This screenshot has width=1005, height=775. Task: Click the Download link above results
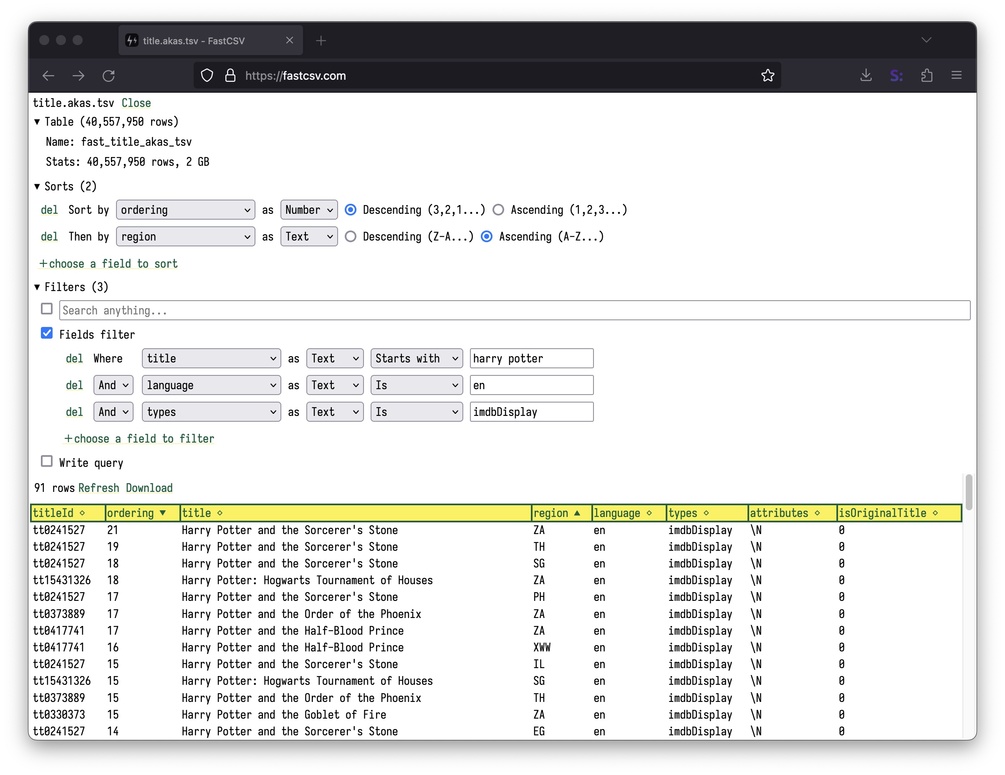coord(149,488)
